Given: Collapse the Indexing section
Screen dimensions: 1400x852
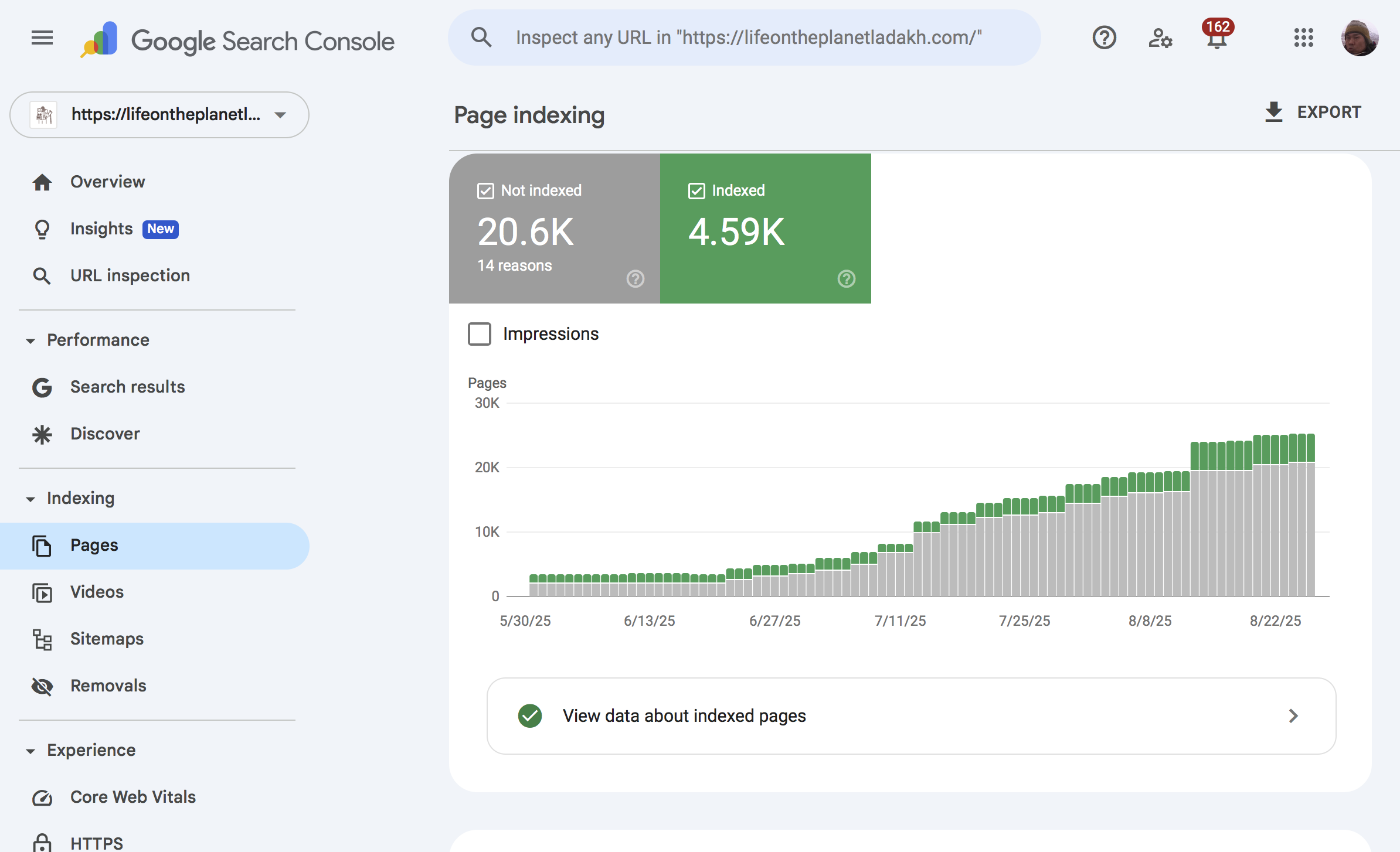Looking at the screenshot, I should pos(30,499).
